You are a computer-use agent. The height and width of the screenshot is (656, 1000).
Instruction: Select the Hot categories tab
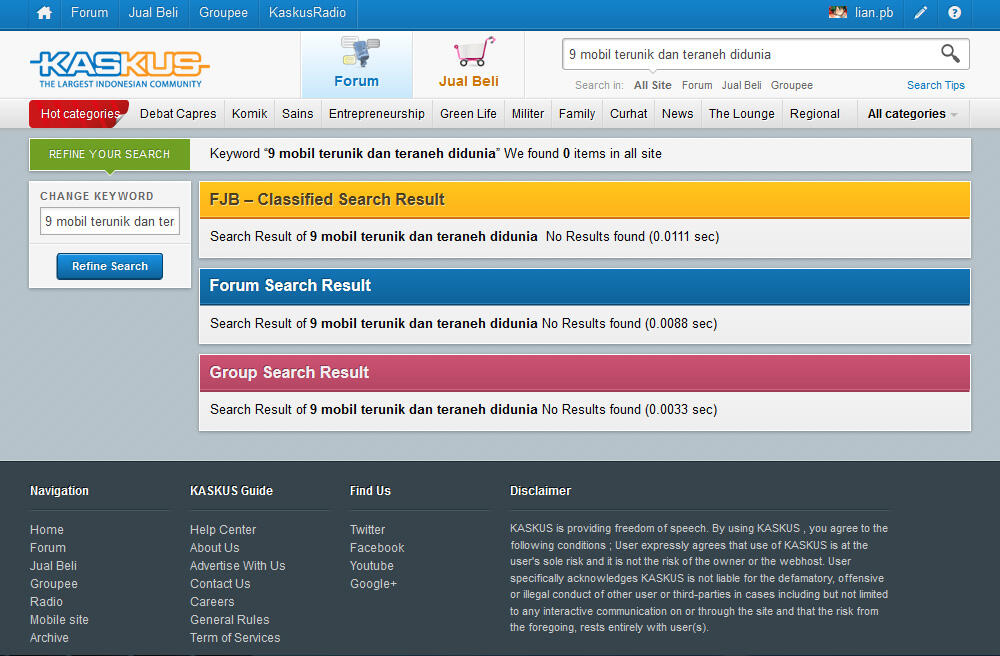coord(80,114)
